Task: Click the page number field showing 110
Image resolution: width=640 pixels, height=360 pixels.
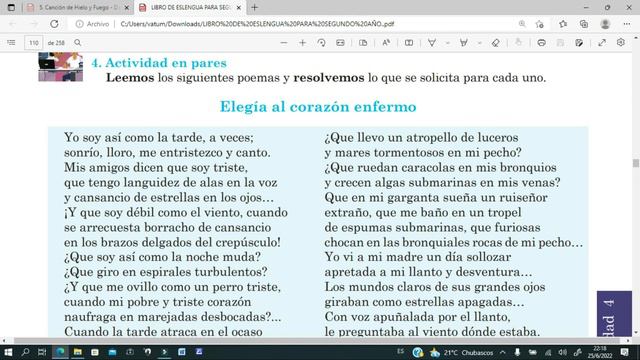Action: coord(34,43)
